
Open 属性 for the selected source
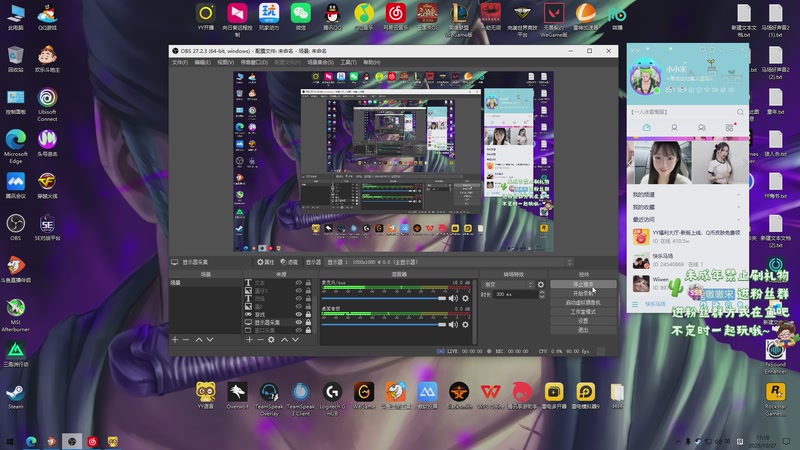(265, 262)
